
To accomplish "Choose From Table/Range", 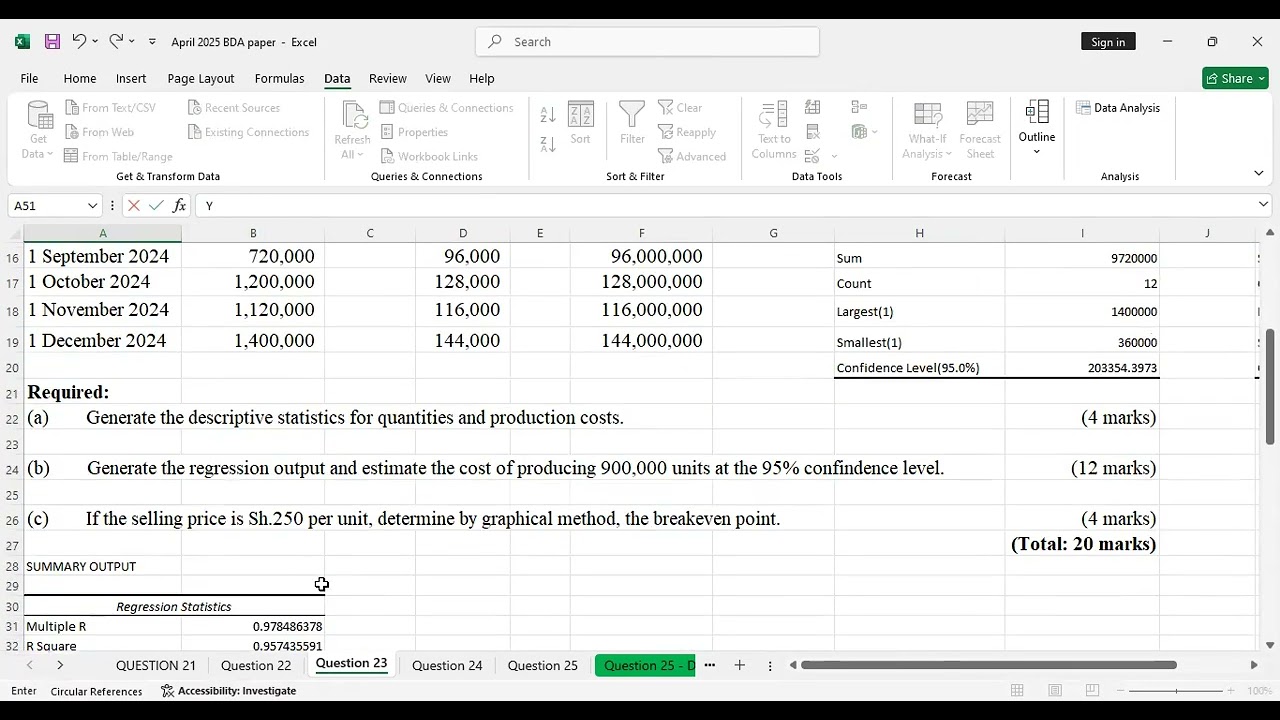I will point(118,156).
